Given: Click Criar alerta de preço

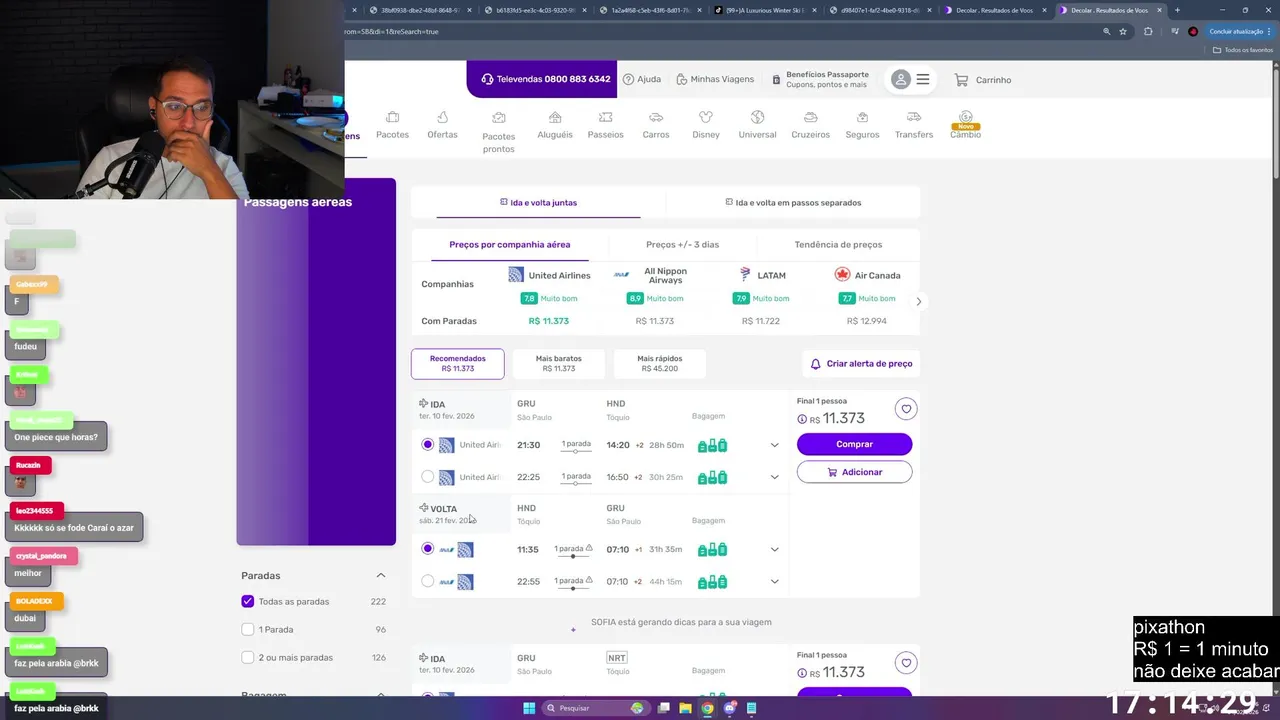Looking at the screenshot, I should tap(861, 364).
